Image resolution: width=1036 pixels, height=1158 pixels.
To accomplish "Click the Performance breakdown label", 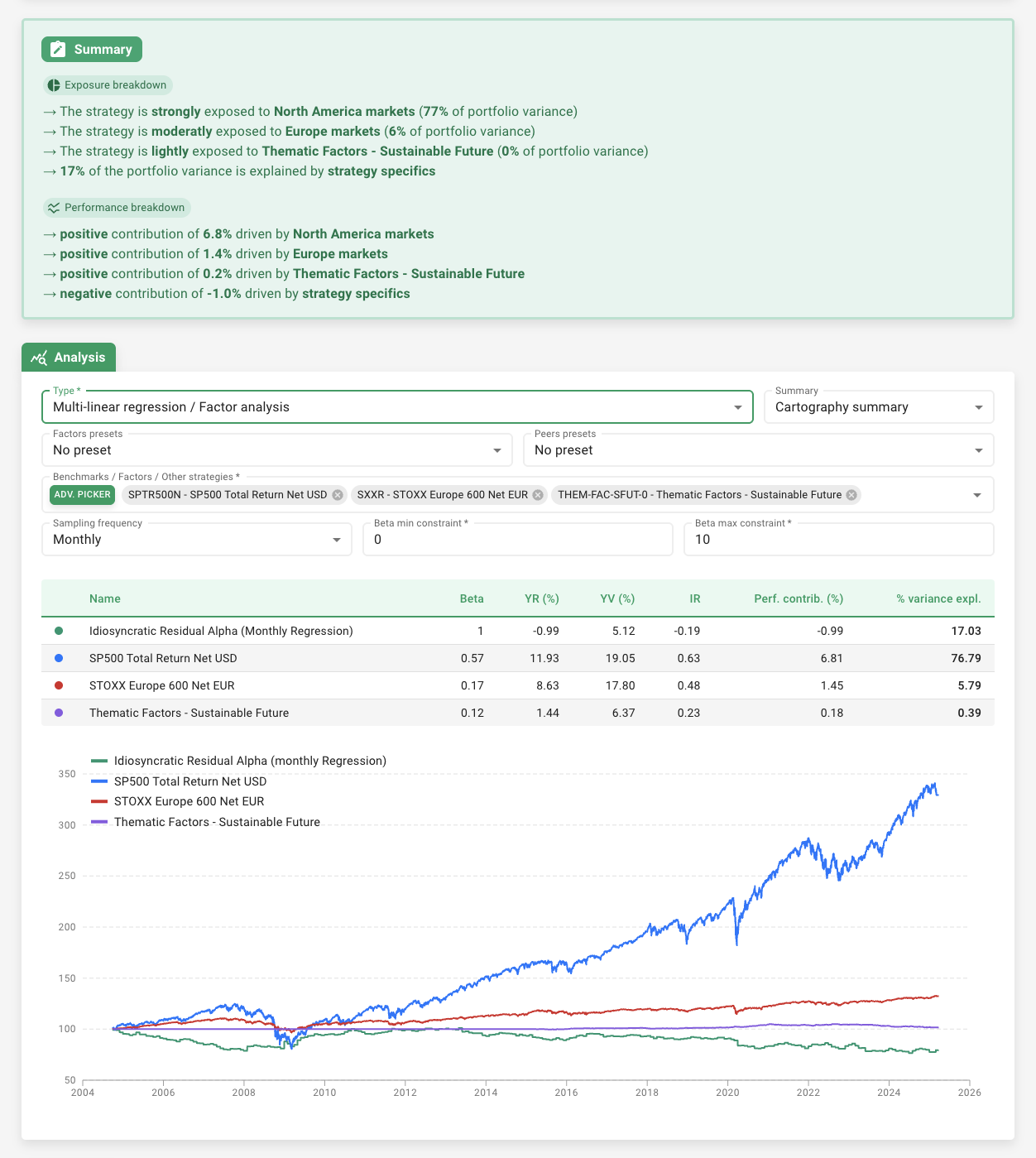I will pyautogui.click(x=124, y=208).
